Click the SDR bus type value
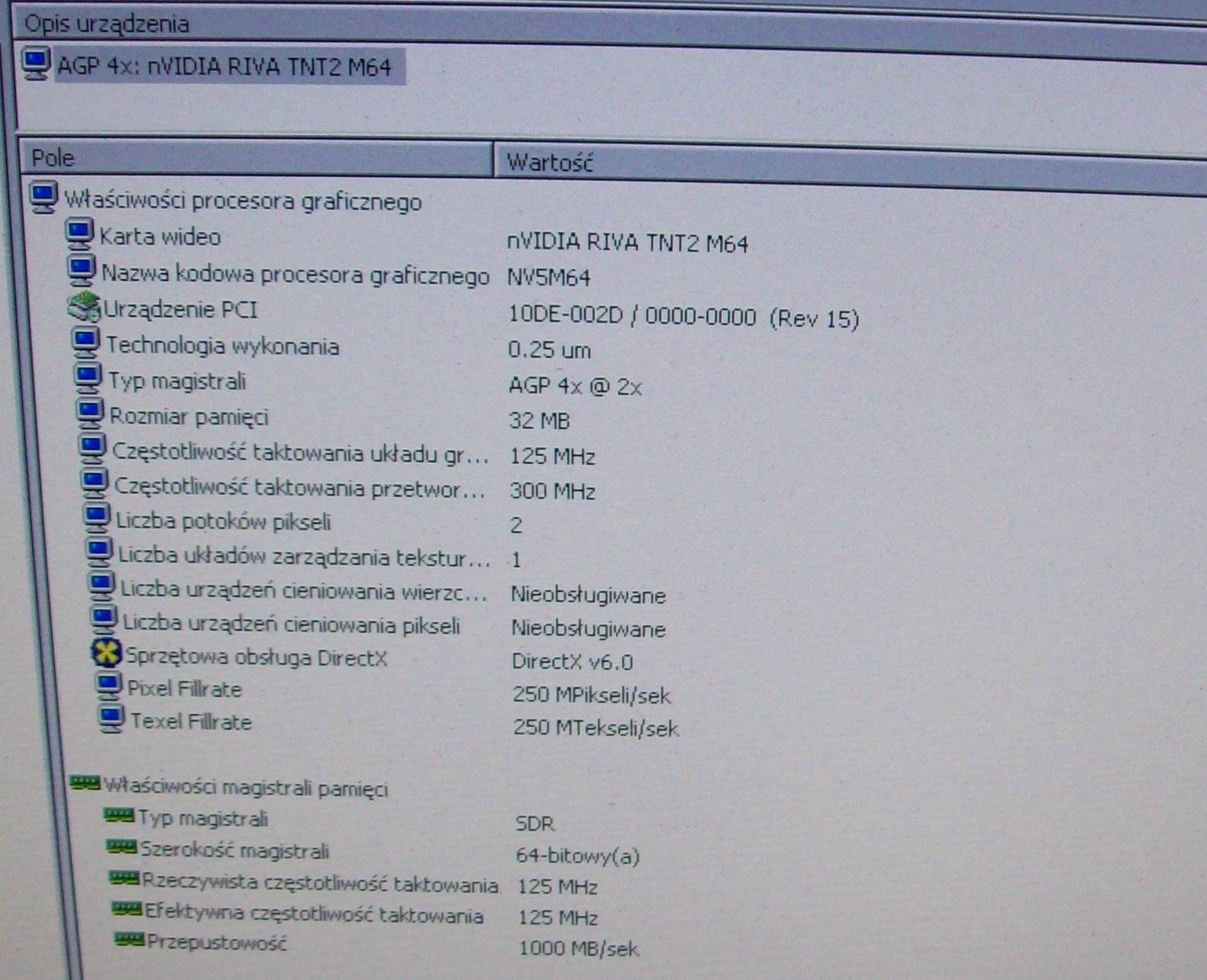Image resolution: width=1207 pixels, height=980 pixels. tap(535, 824)
